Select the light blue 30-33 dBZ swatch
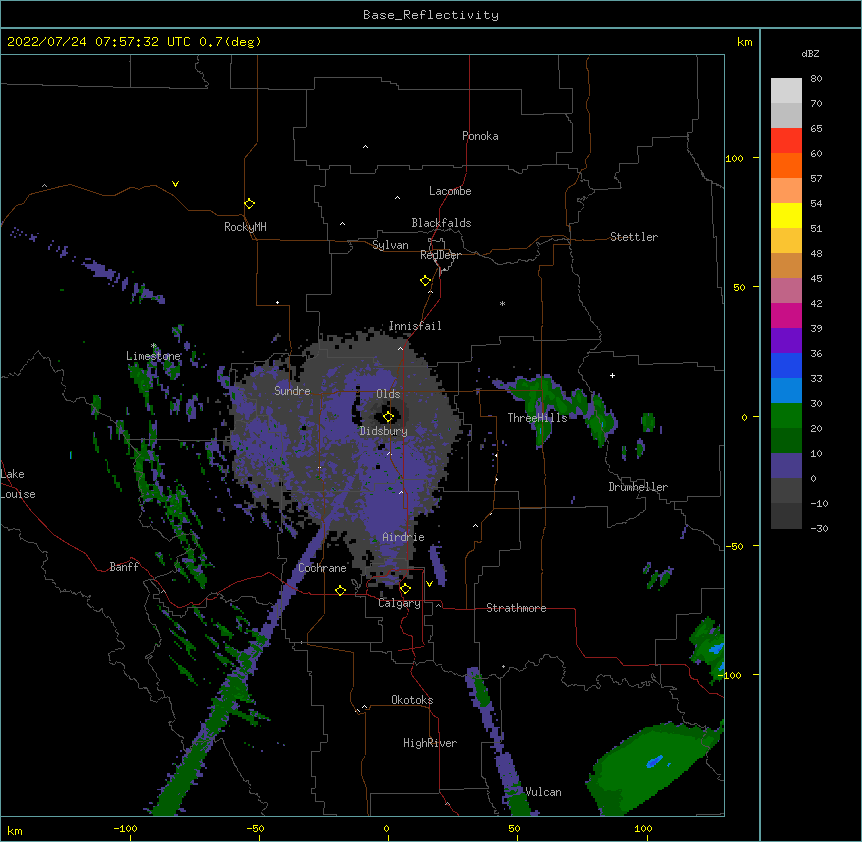 point(786,391)
